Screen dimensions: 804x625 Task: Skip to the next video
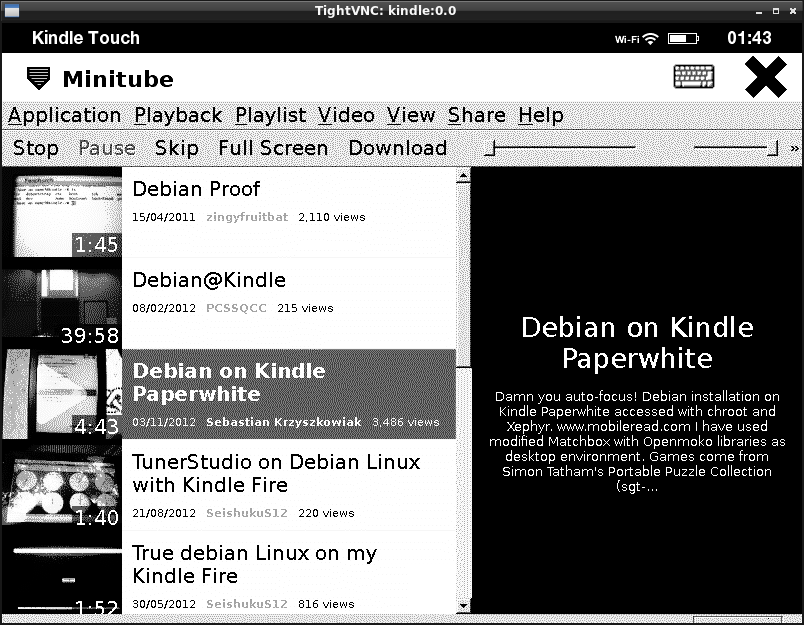[177, 148]
